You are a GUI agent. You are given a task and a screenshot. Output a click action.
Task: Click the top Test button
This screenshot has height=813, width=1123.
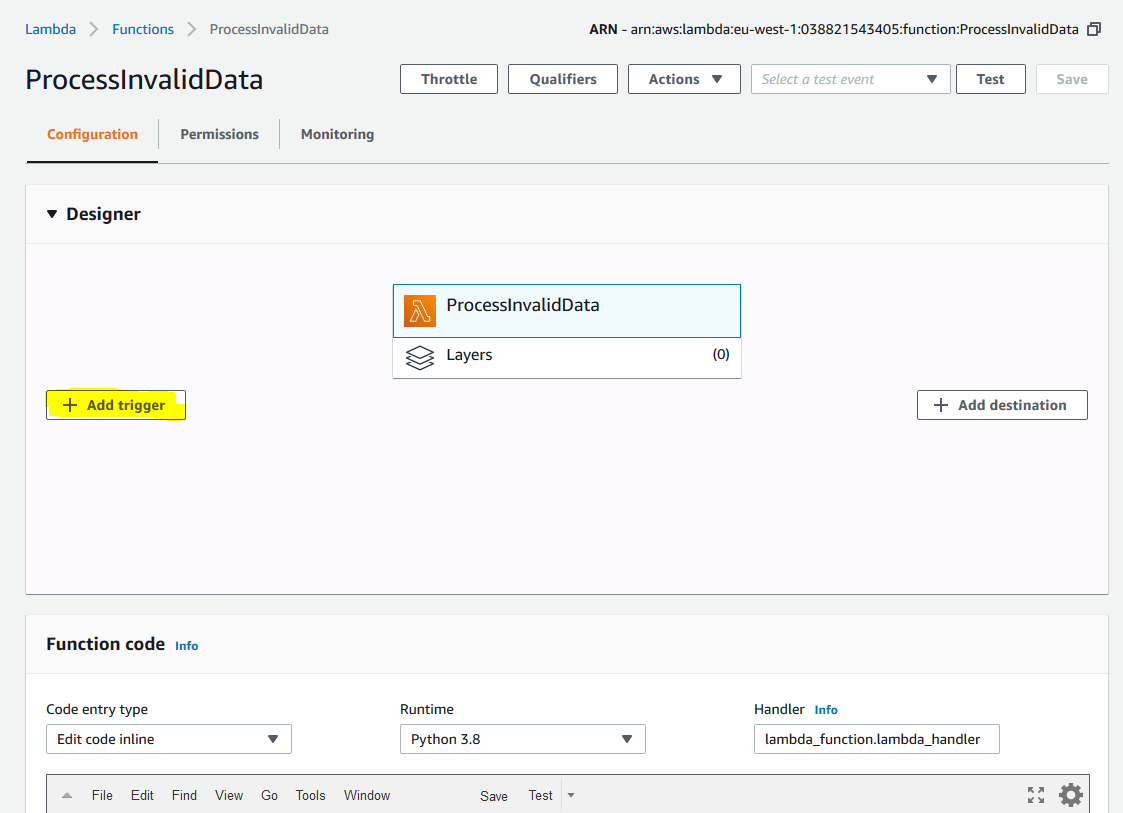991,79
